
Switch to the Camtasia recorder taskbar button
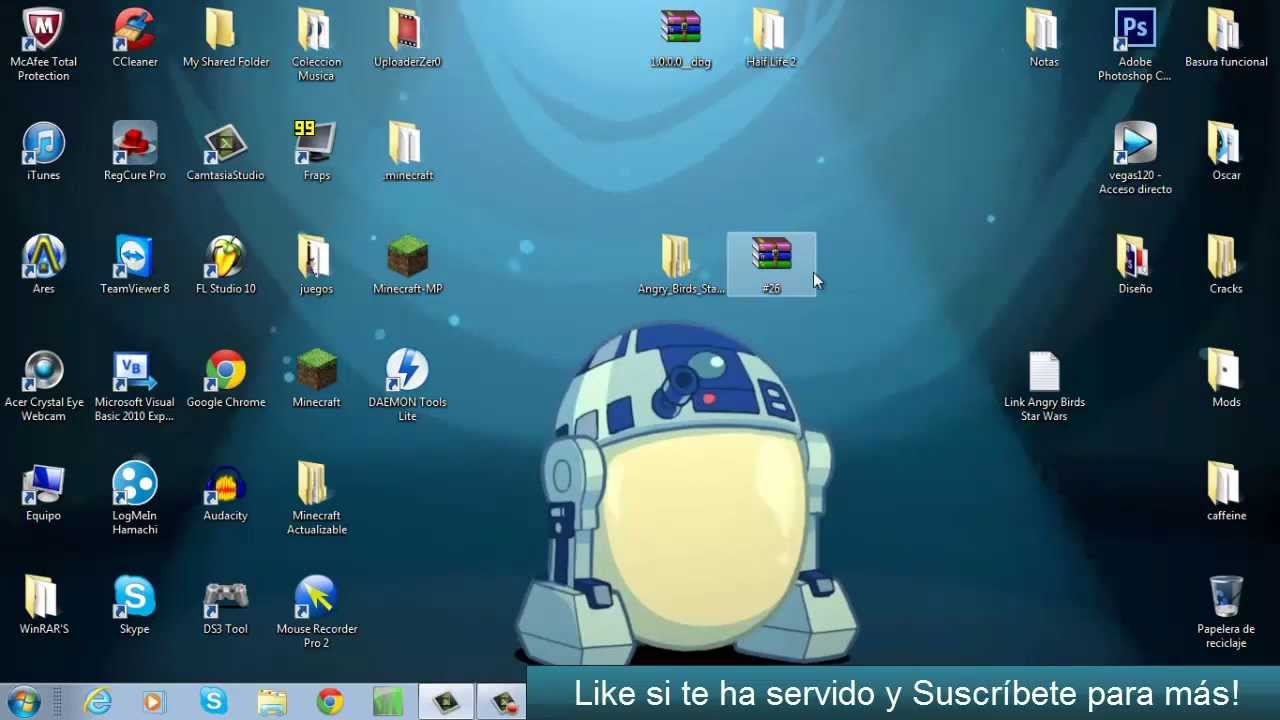[446, 702]
